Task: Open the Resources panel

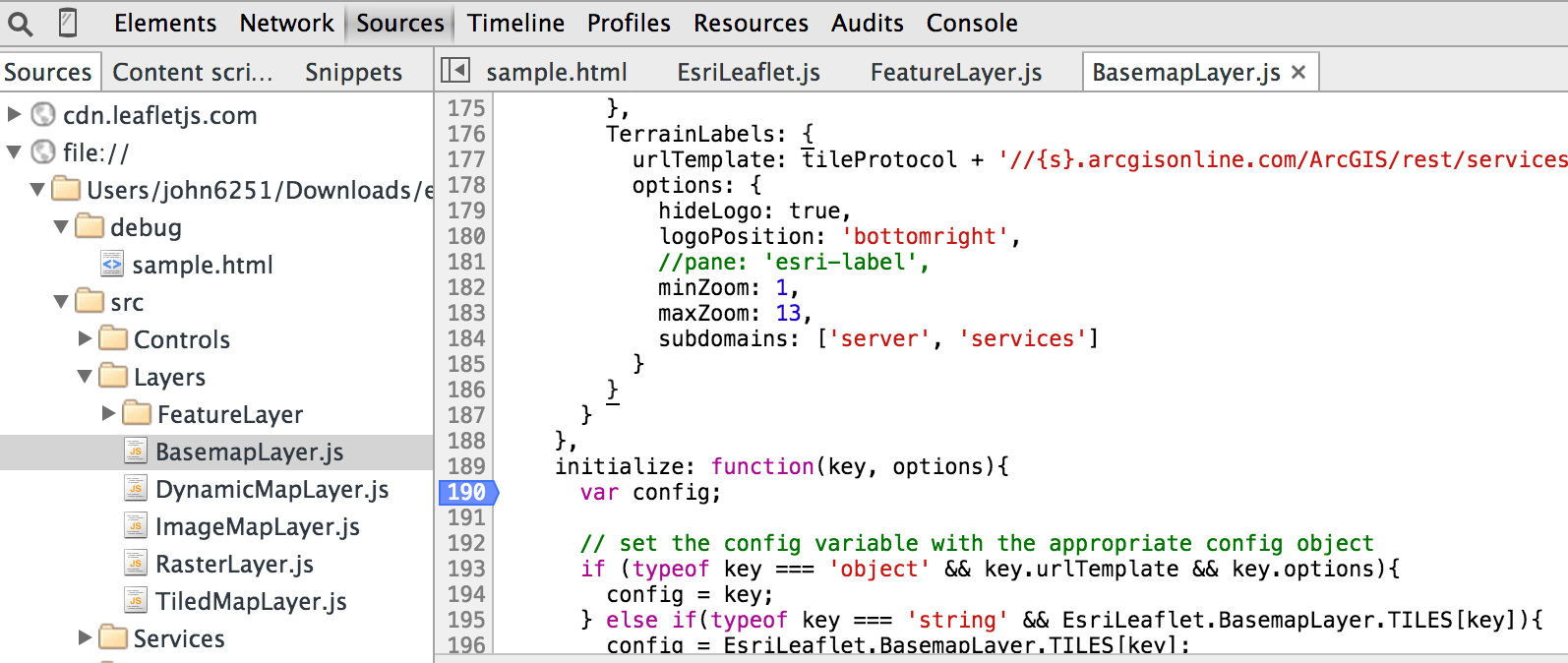Action: (x=751, y=23)
